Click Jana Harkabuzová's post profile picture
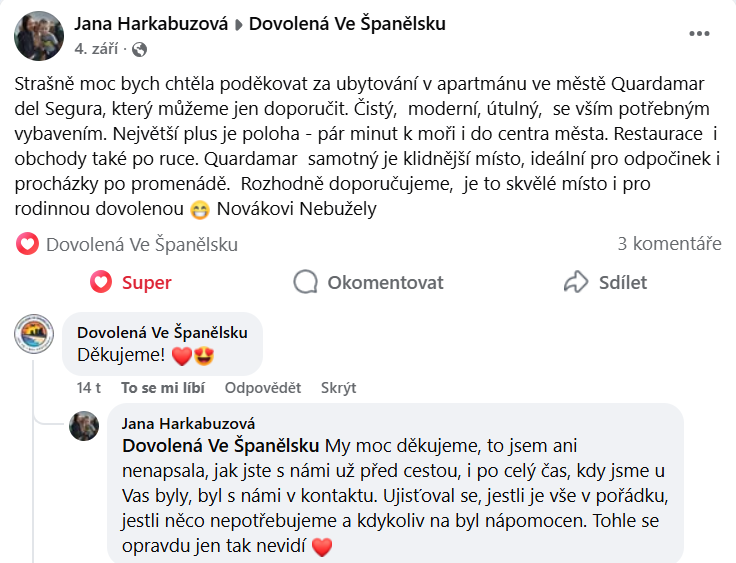This screenshot has width=736, height=563. click(39, 36)
